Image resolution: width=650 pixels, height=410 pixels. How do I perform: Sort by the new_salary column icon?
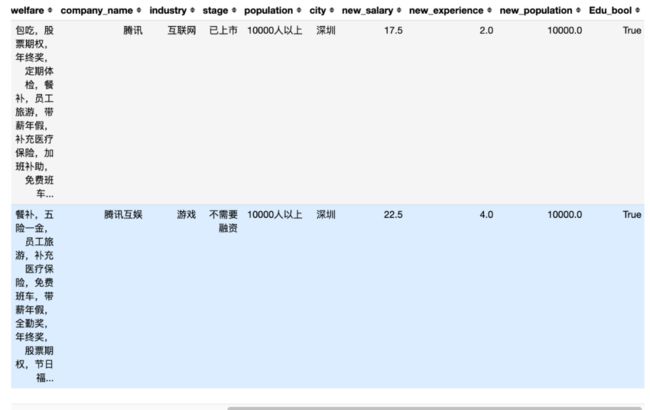click(399, 10)
